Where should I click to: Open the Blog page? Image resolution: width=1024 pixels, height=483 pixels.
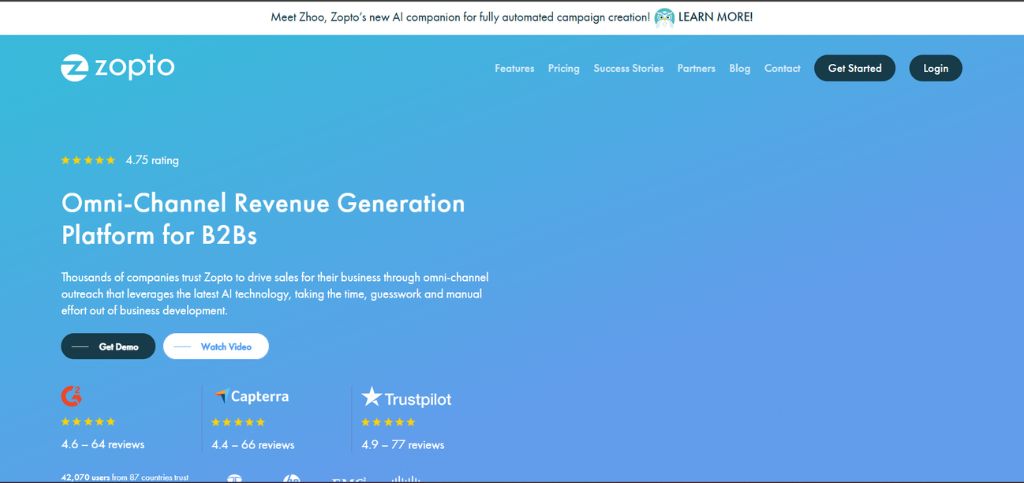coord(740,68)
